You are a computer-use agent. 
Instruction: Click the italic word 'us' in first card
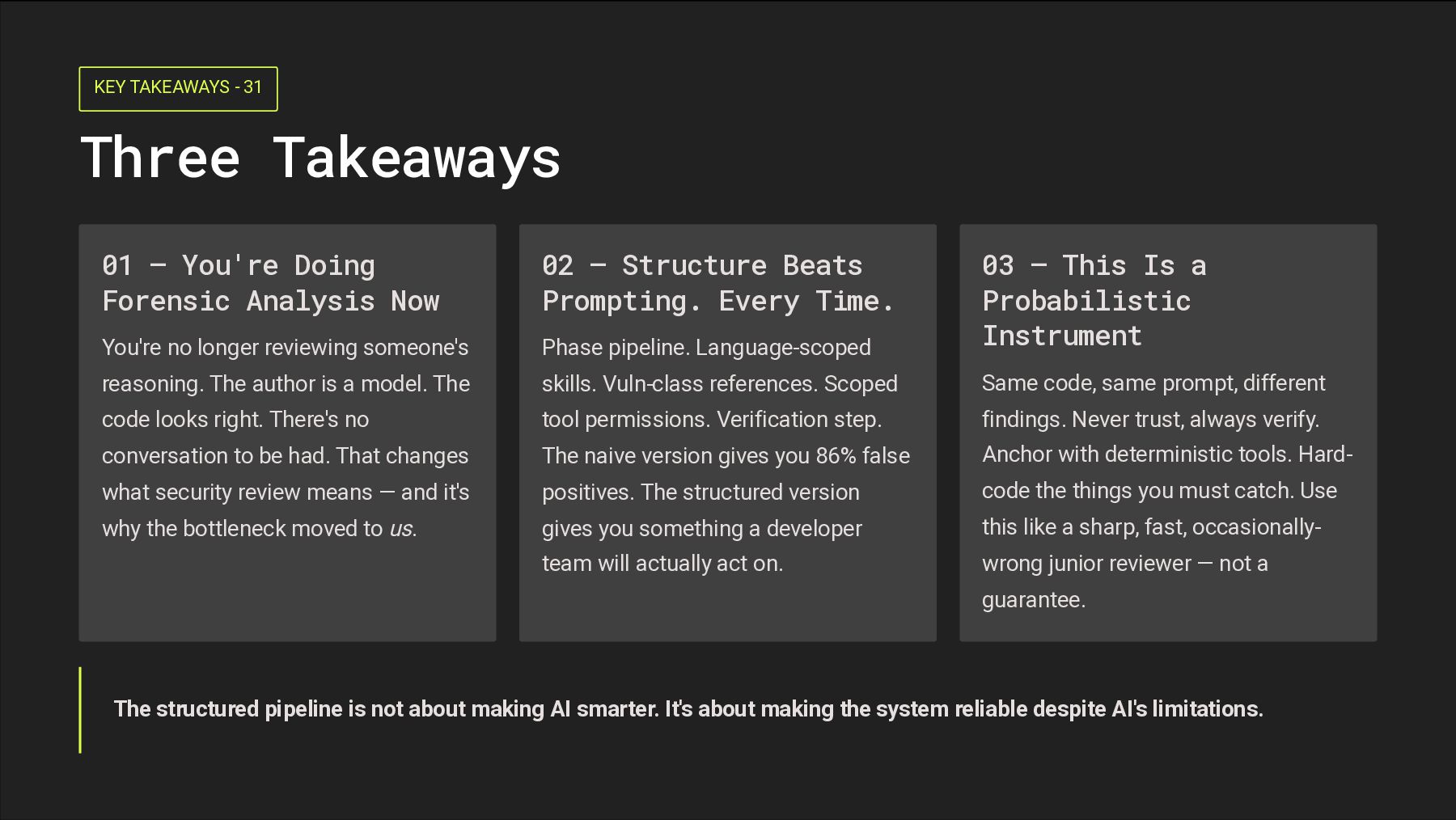401,529
